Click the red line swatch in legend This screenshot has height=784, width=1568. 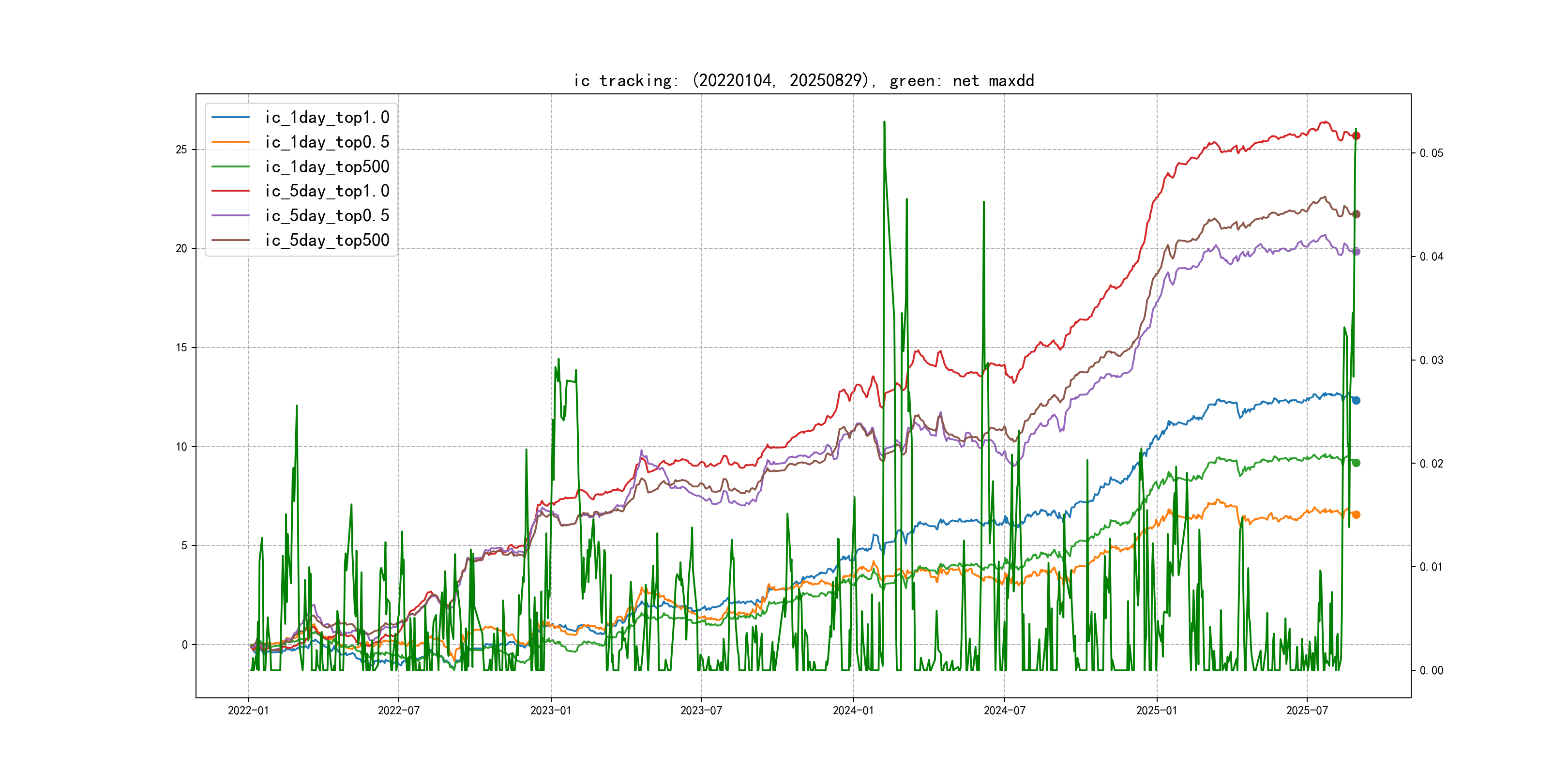point(231,191)
